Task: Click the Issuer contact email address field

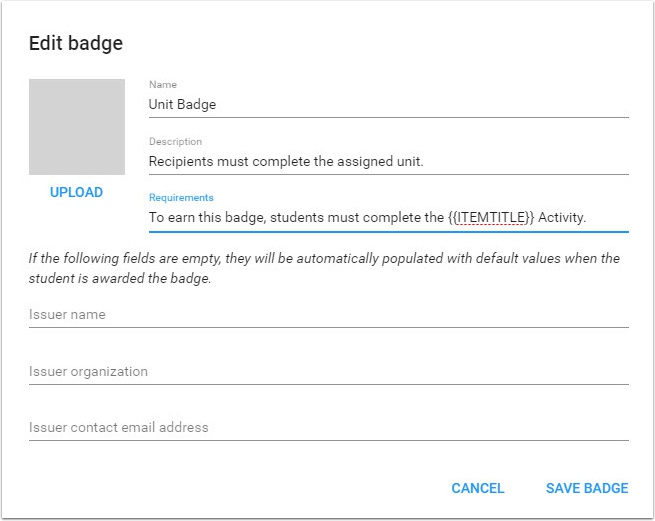Action: pyautogui.click(x=328, y=428)
